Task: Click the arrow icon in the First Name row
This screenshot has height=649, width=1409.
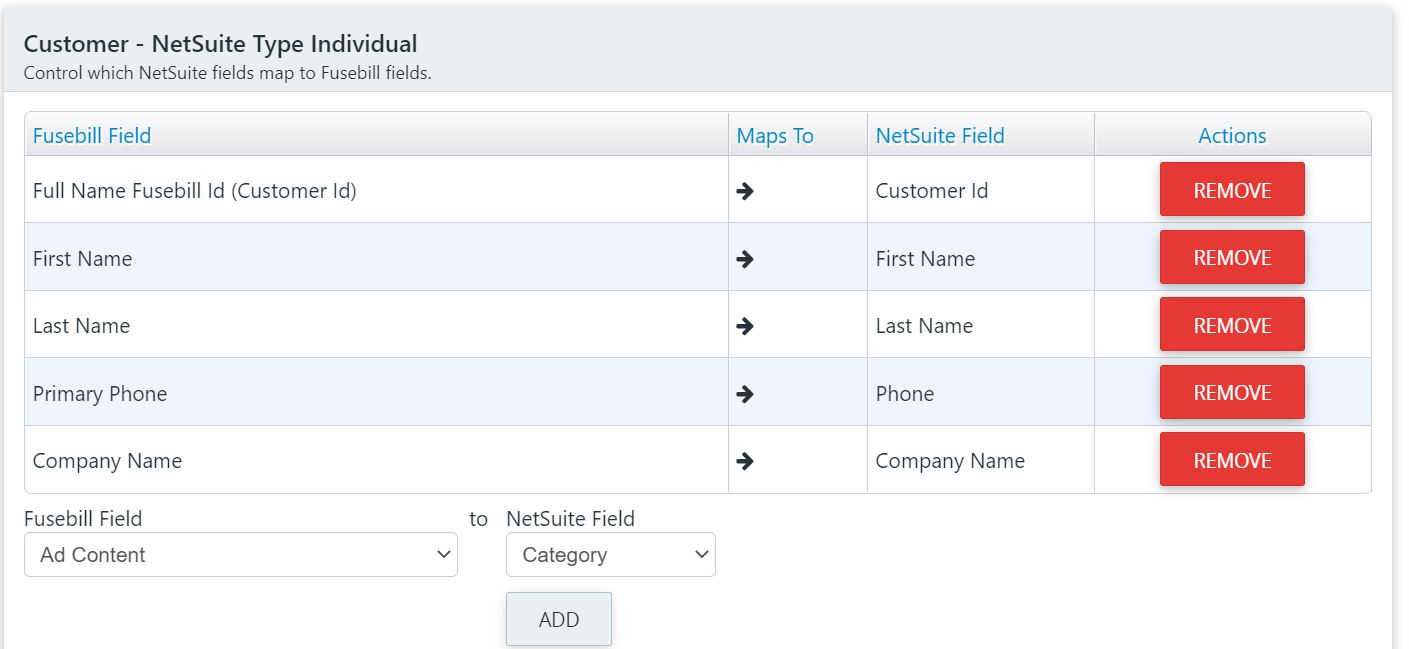Action: (745, 259)
